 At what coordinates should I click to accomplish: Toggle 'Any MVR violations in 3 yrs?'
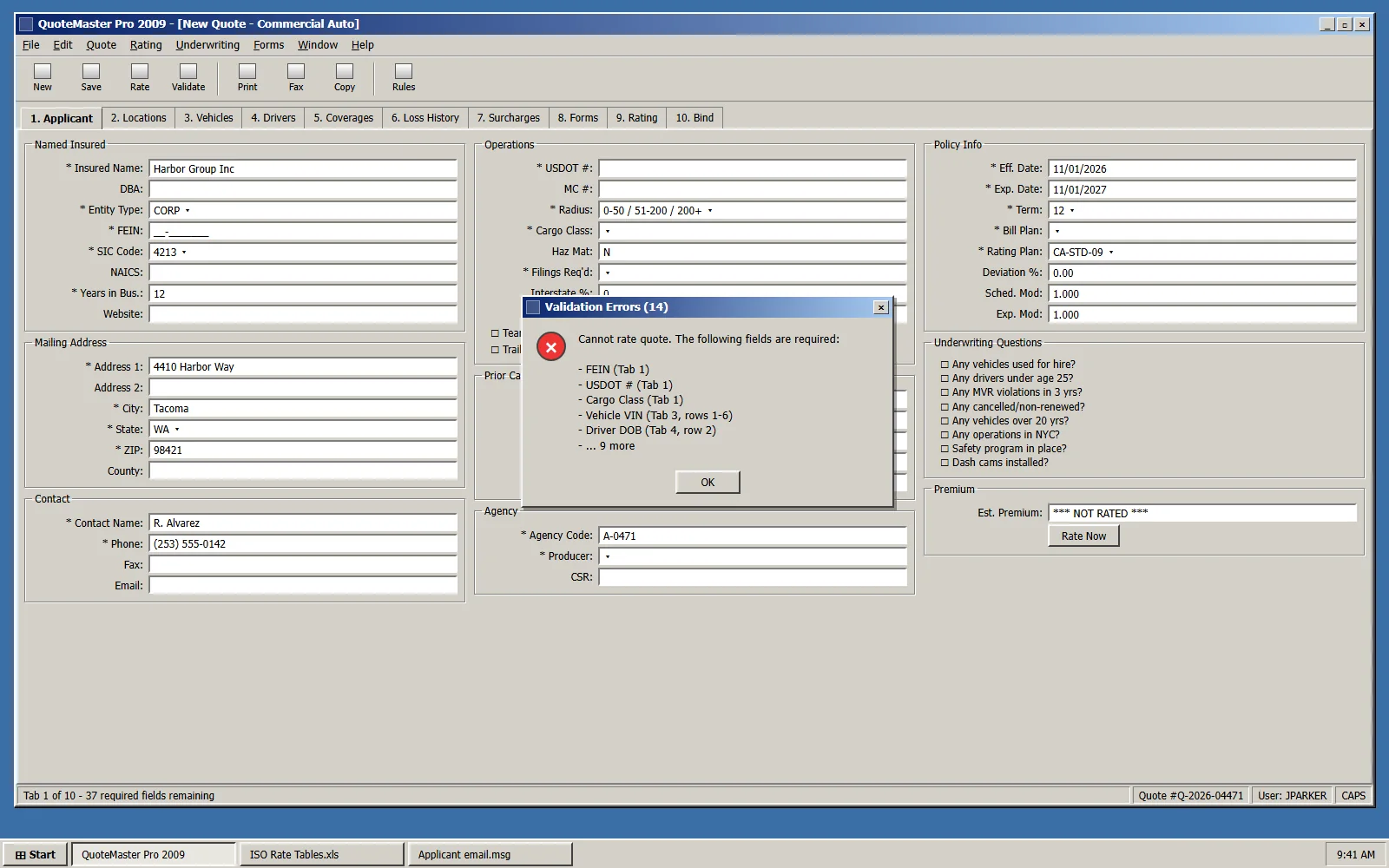(x=945, y=392)
